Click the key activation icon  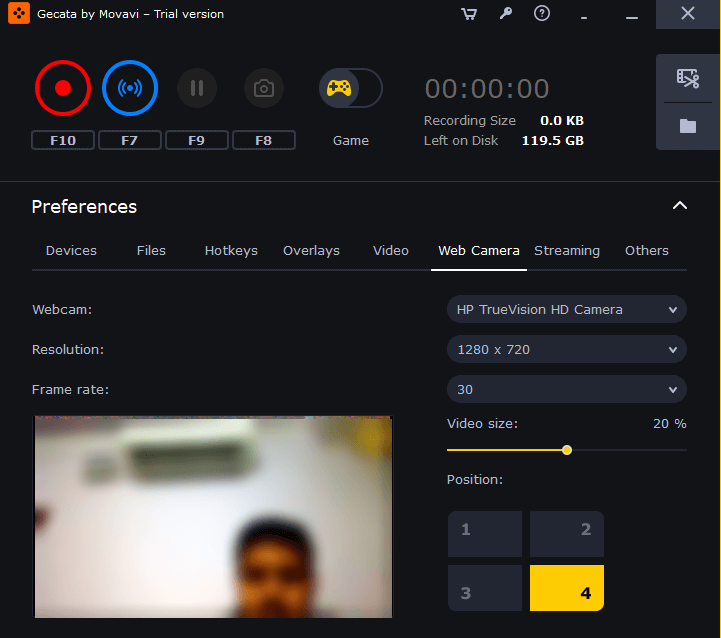pos(506,13)
